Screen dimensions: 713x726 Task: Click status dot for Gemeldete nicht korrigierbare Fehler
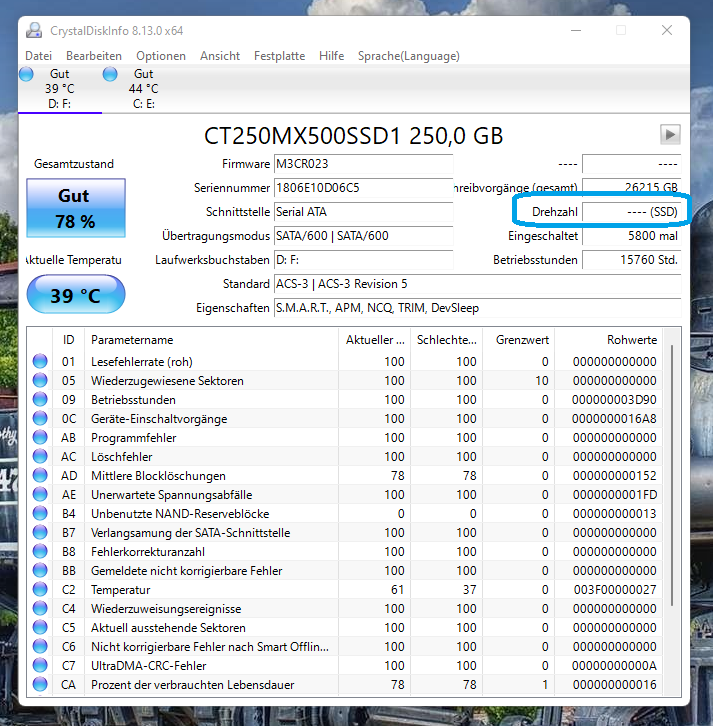[x=40, y=570]
